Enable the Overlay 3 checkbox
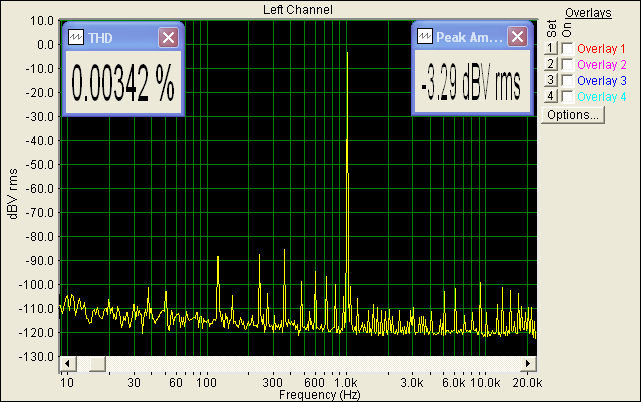This screenshot has height=402, width=641. point(567,81)
